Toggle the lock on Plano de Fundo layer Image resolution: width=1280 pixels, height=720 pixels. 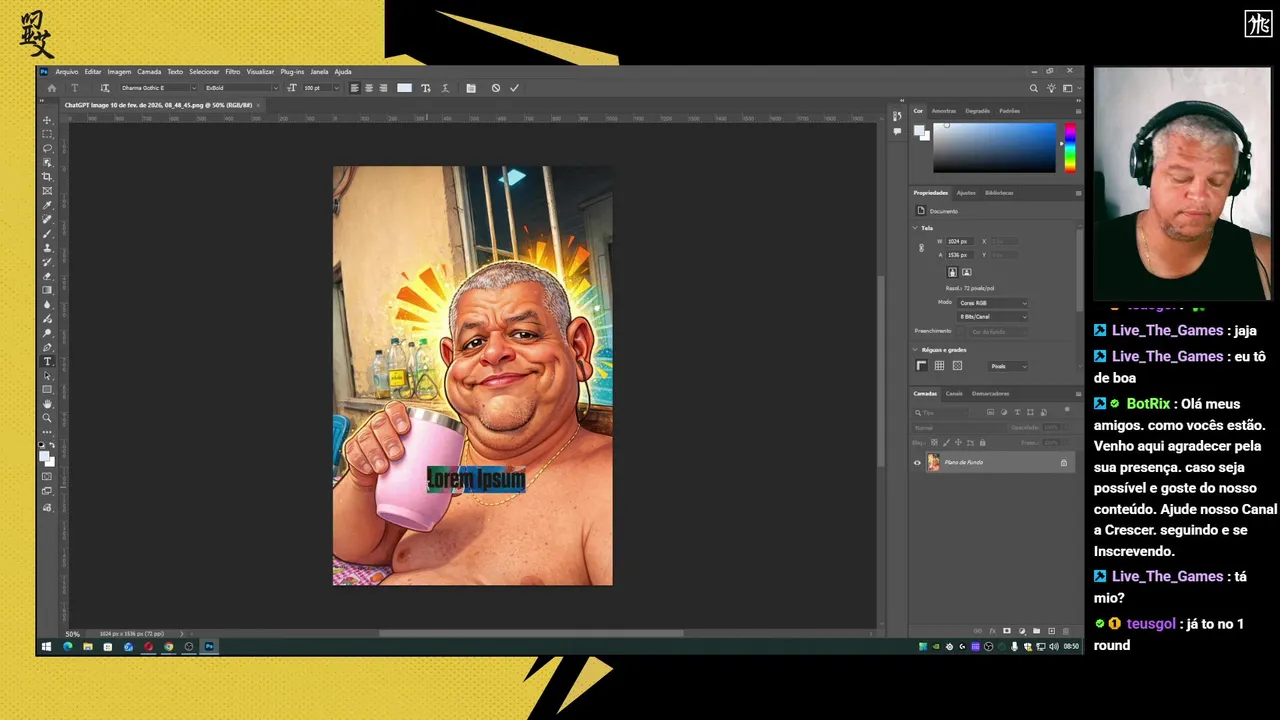pos(1064,462)
